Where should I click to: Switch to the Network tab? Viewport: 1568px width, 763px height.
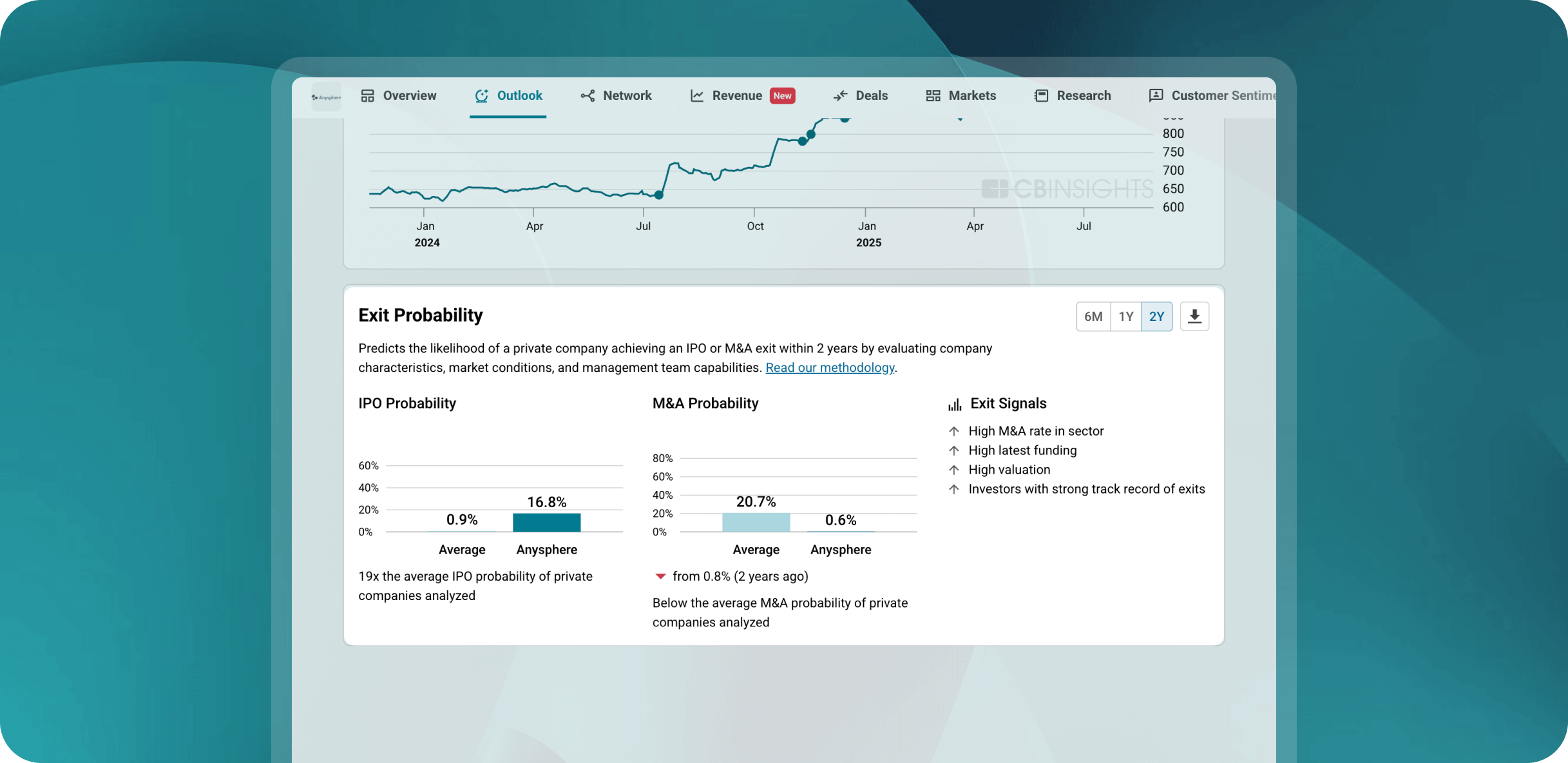626,95
